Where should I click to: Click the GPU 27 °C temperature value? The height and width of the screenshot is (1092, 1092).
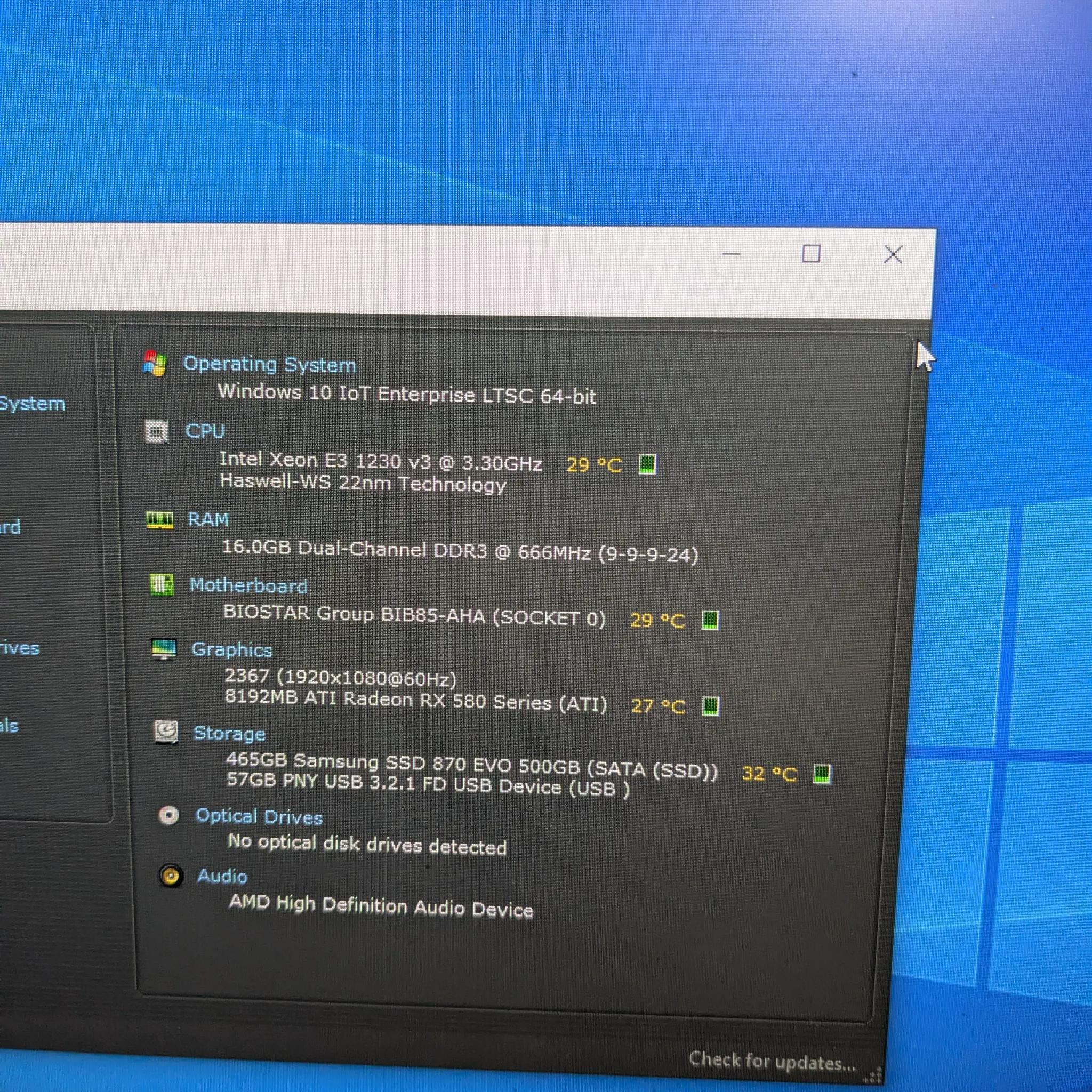[659, 706]
